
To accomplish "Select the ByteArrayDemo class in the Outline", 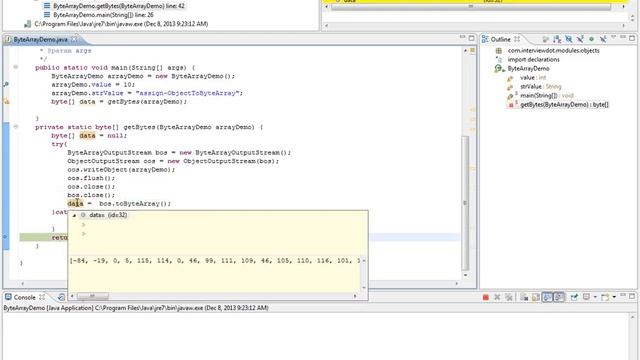I will [529, 69].
